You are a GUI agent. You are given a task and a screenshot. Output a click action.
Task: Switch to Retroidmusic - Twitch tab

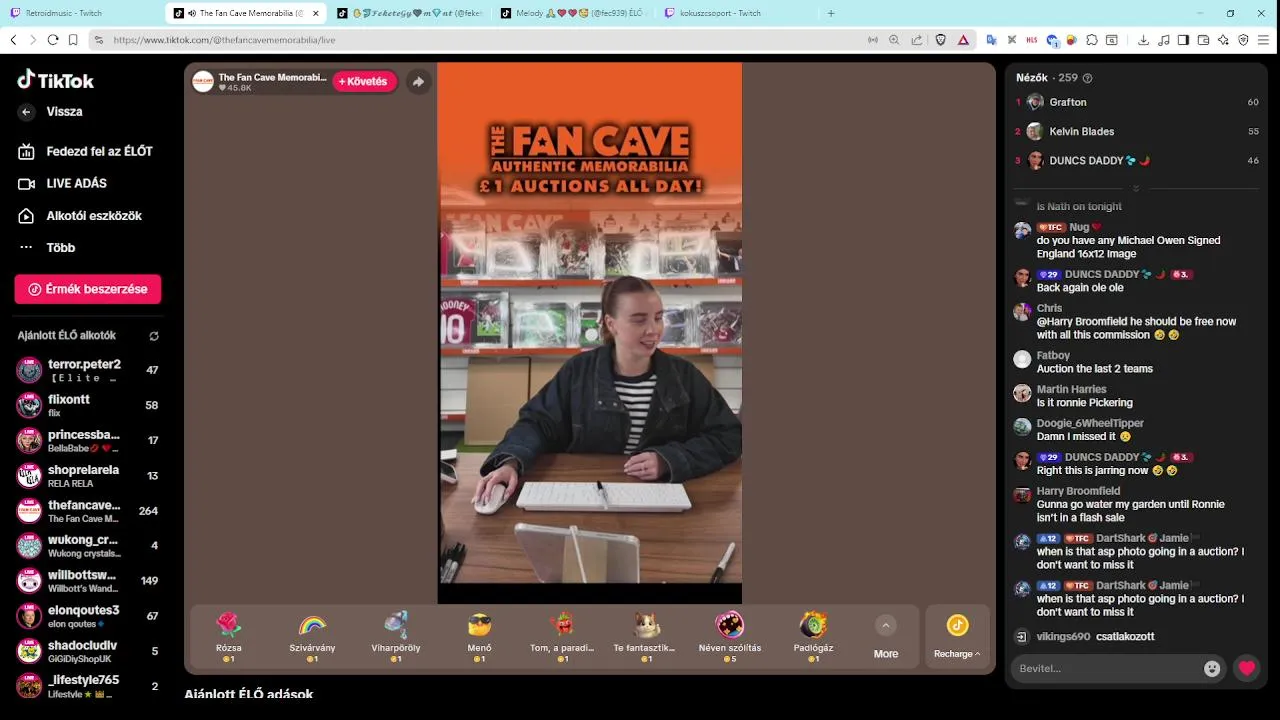pos(80,13)
